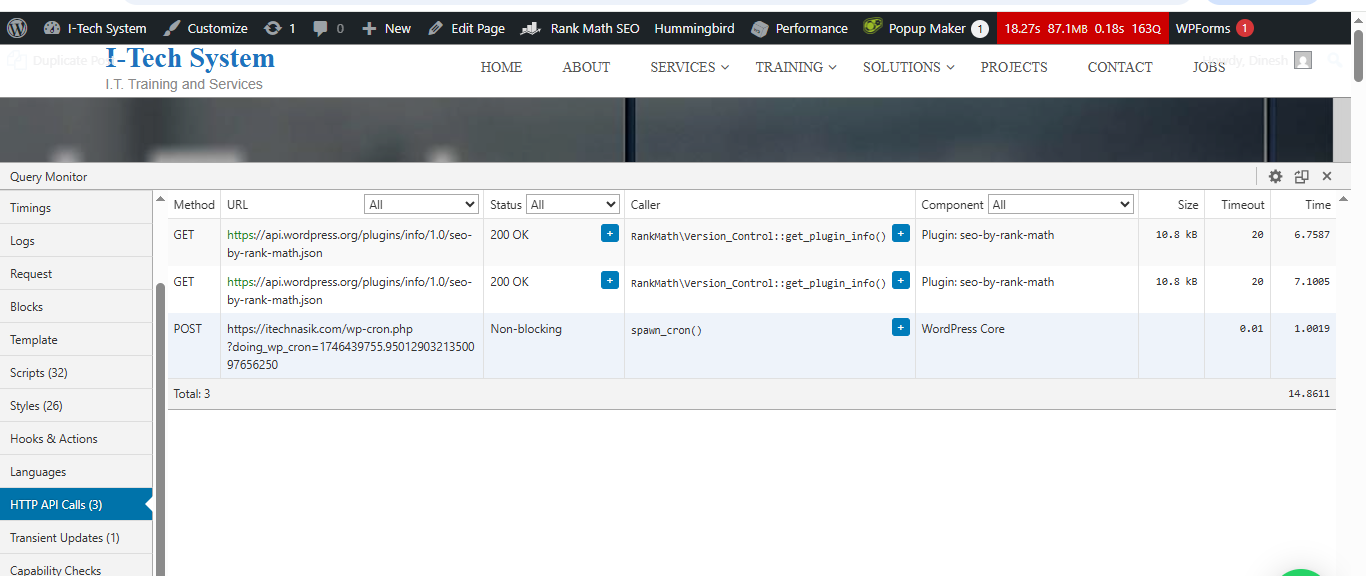
Task: Select the Timings panel
Action: click(76, 208)
